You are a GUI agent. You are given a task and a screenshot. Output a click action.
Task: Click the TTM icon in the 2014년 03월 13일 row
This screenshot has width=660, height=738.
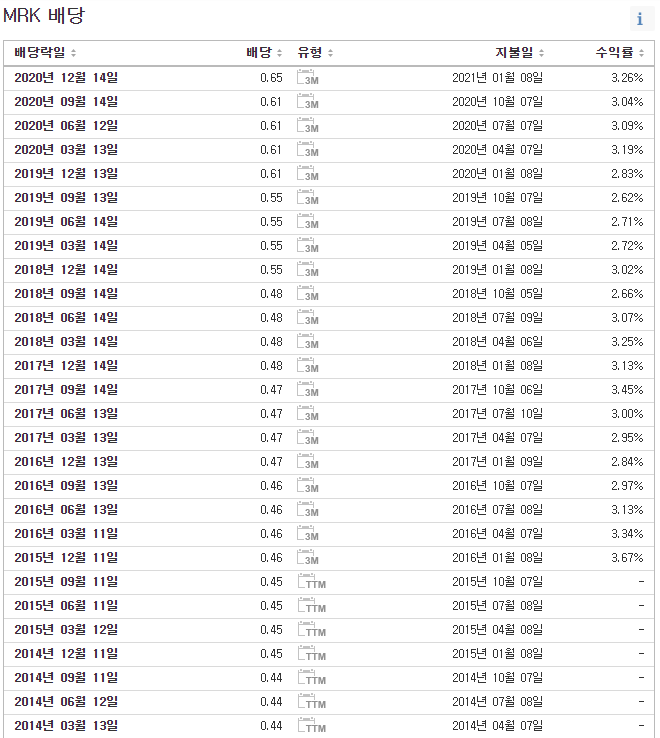click(312, 725)
